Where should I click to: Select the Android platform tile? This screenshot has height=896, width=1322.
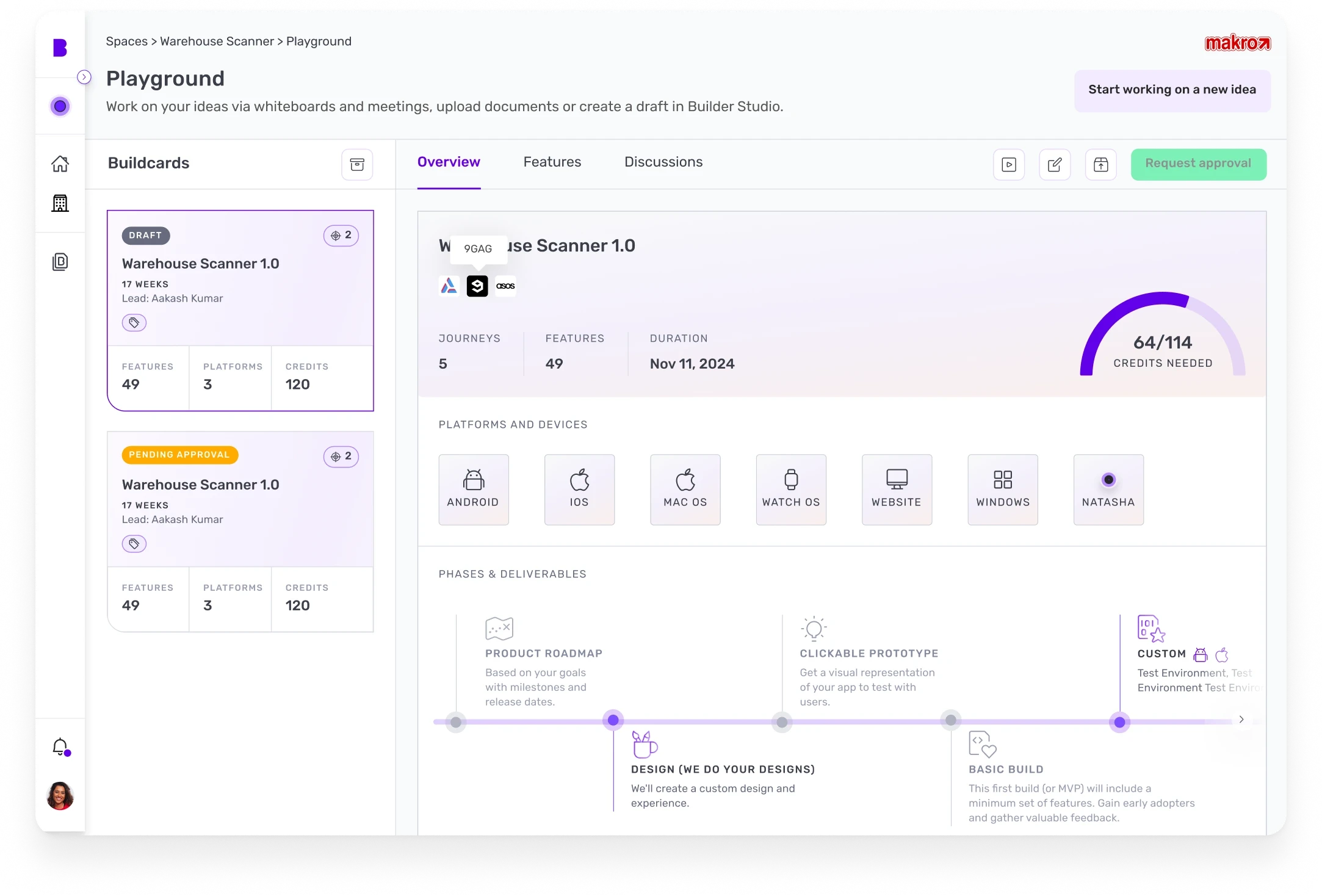point(473,490)
